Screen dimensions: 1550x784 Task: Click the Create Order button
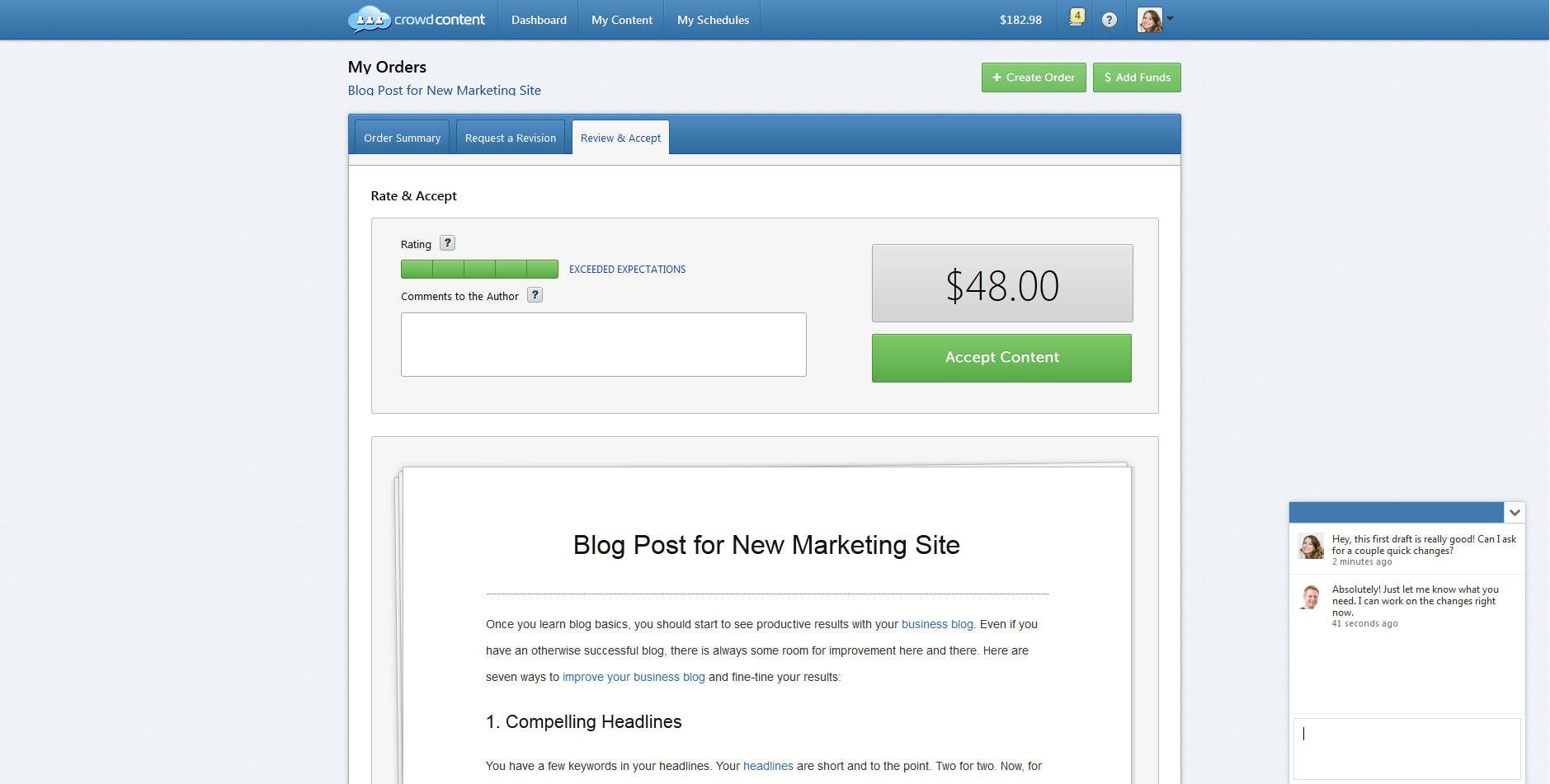point(1034,77)
